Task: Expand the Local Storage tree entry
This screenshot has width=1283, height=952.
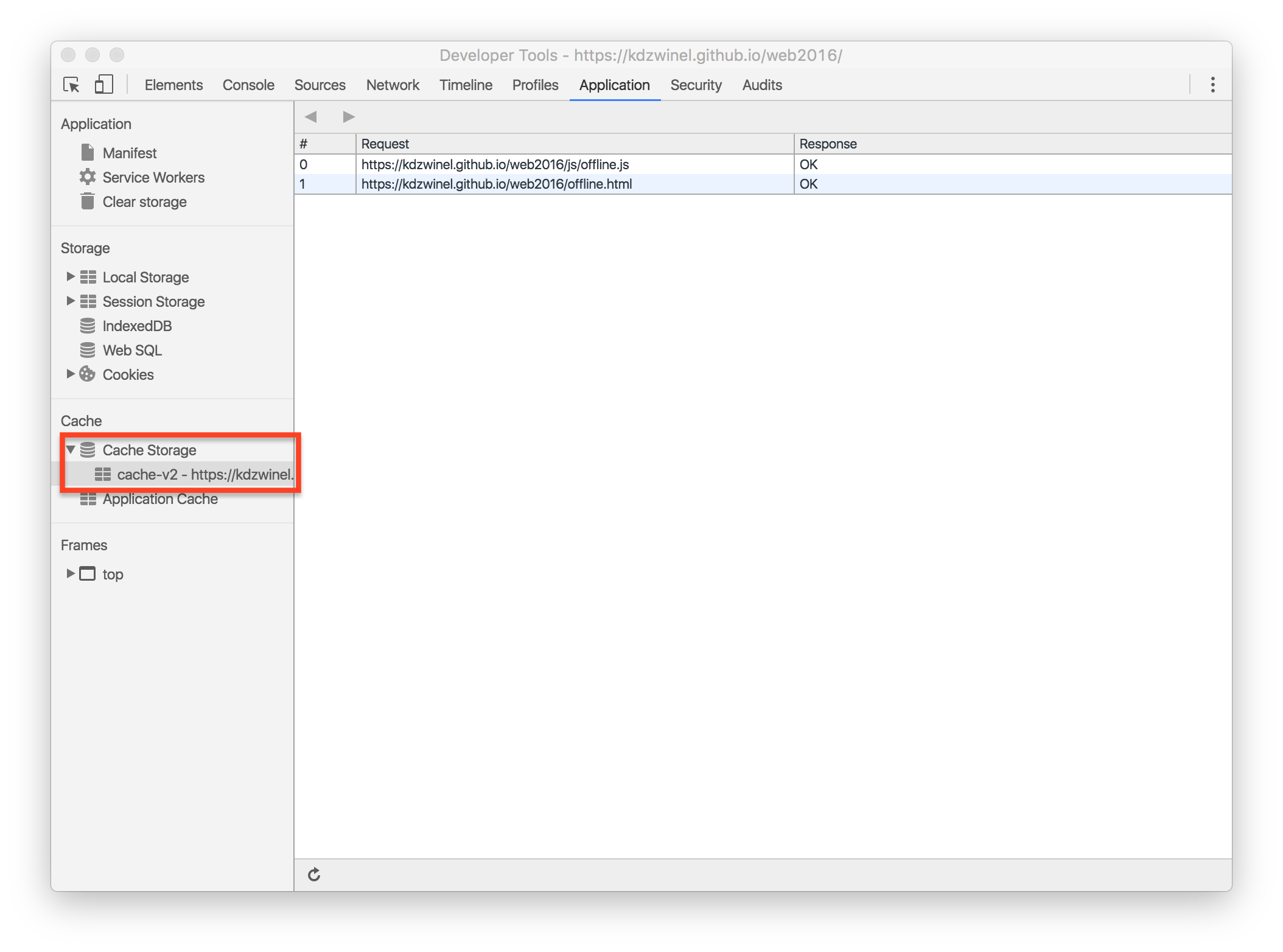Action: (x=70, y=277)
